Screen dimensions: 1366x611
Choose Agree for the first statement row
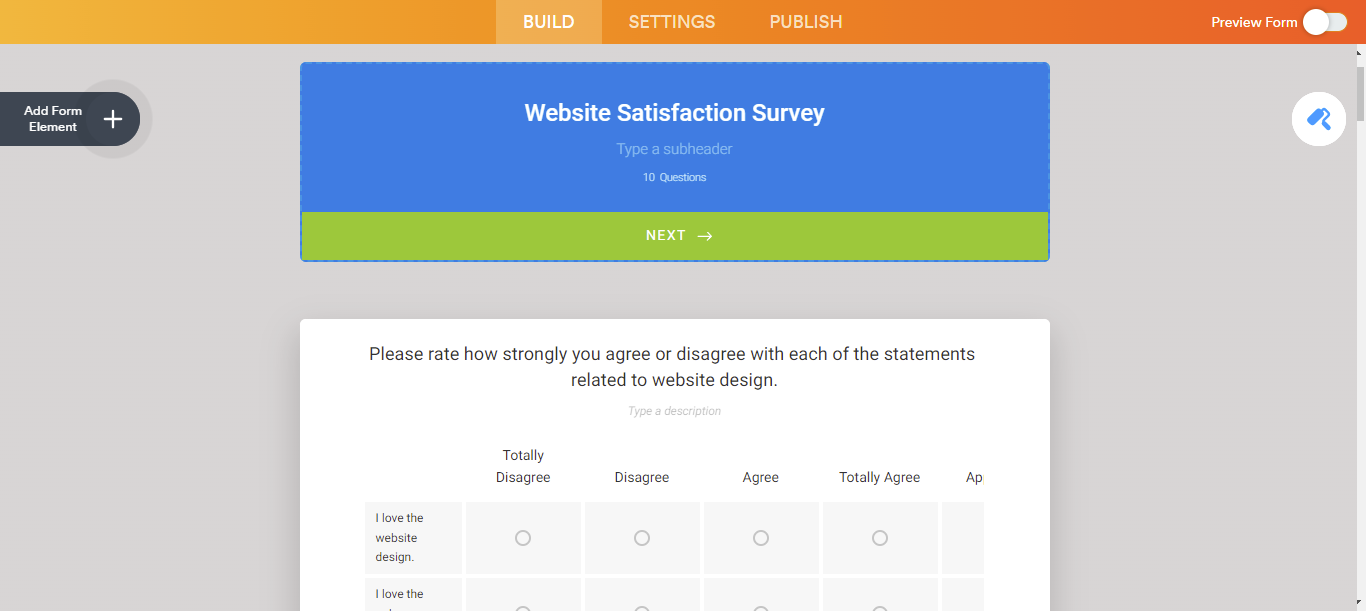pyautogui.click(x=761, y=537)
